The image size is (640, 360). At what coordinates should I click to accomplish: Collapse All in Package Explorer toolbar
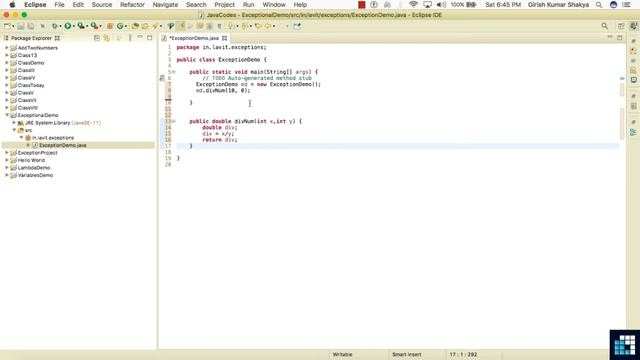coord(97,38)
